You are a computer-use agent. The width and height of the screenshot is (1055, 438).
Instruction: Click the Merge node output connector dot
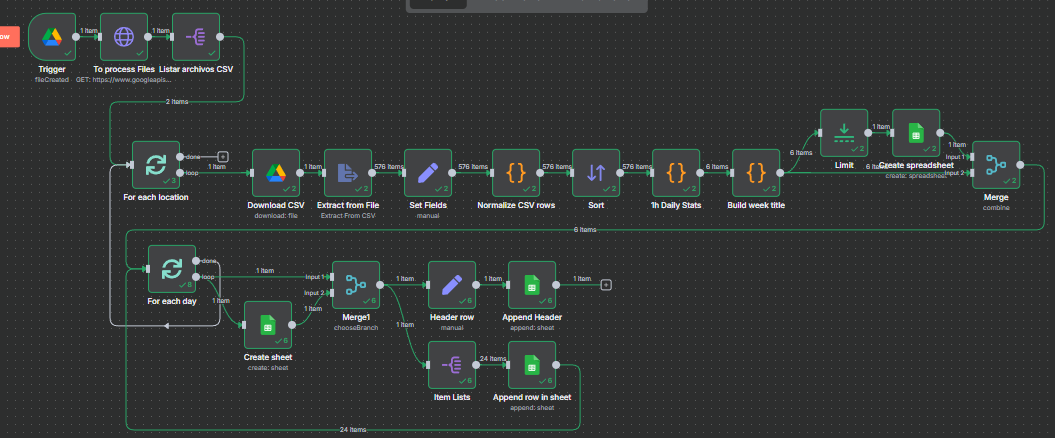click(1020, 165)
